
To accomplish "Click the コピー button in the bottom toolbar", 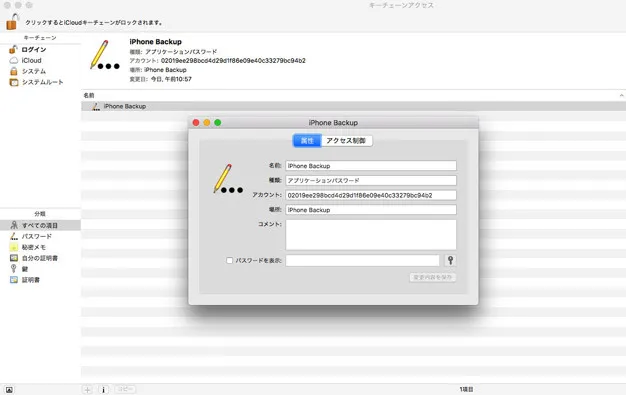I will tap(125, 389).
